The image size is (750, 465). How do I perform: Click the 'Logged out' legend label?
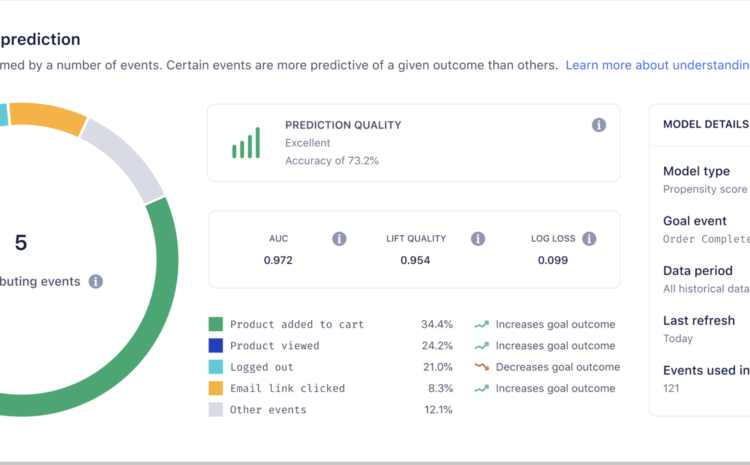point(262,367)
